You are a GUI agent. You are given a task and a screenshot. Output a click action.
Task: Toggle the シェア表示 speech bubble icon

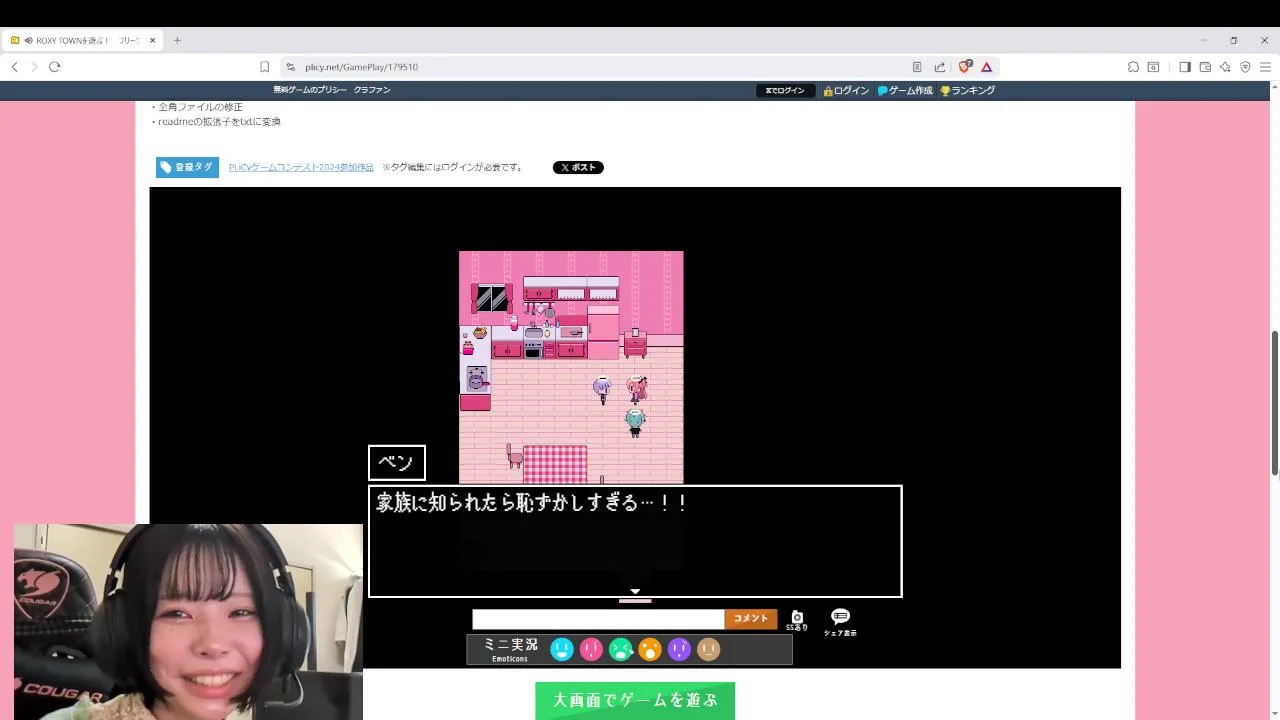coord(840,621)
